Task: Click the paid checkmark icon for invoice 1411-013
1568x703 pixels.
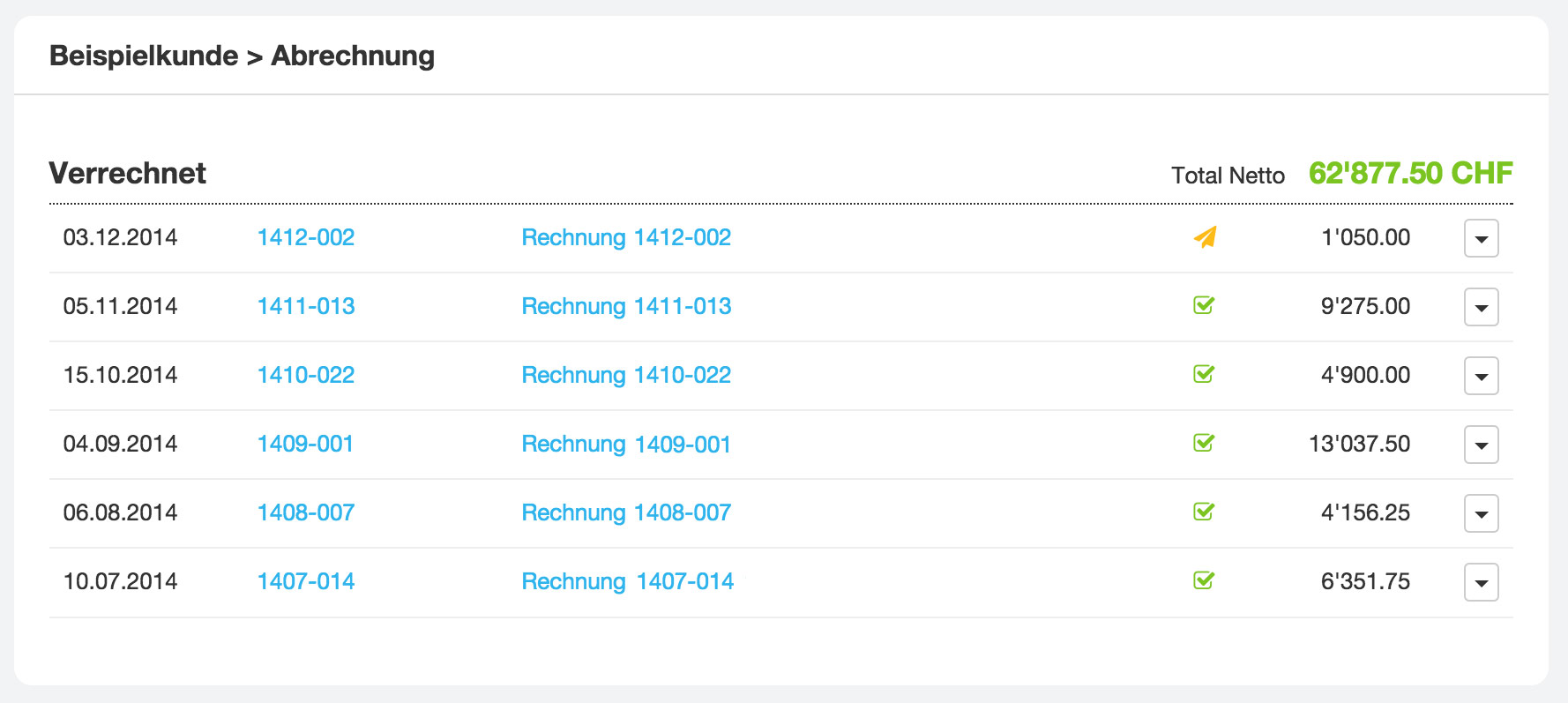Action: click(x=1204, y=306)
